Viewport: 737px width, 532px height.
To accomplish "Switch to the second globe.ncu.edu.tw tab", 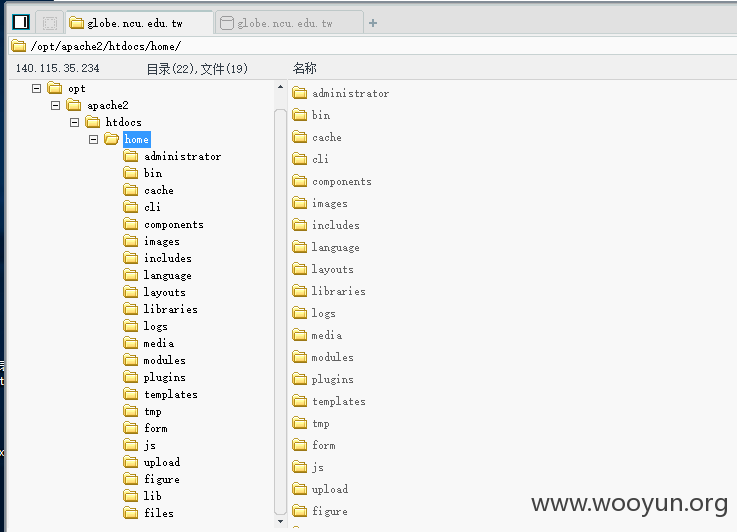I will click(x=290, y=23).
